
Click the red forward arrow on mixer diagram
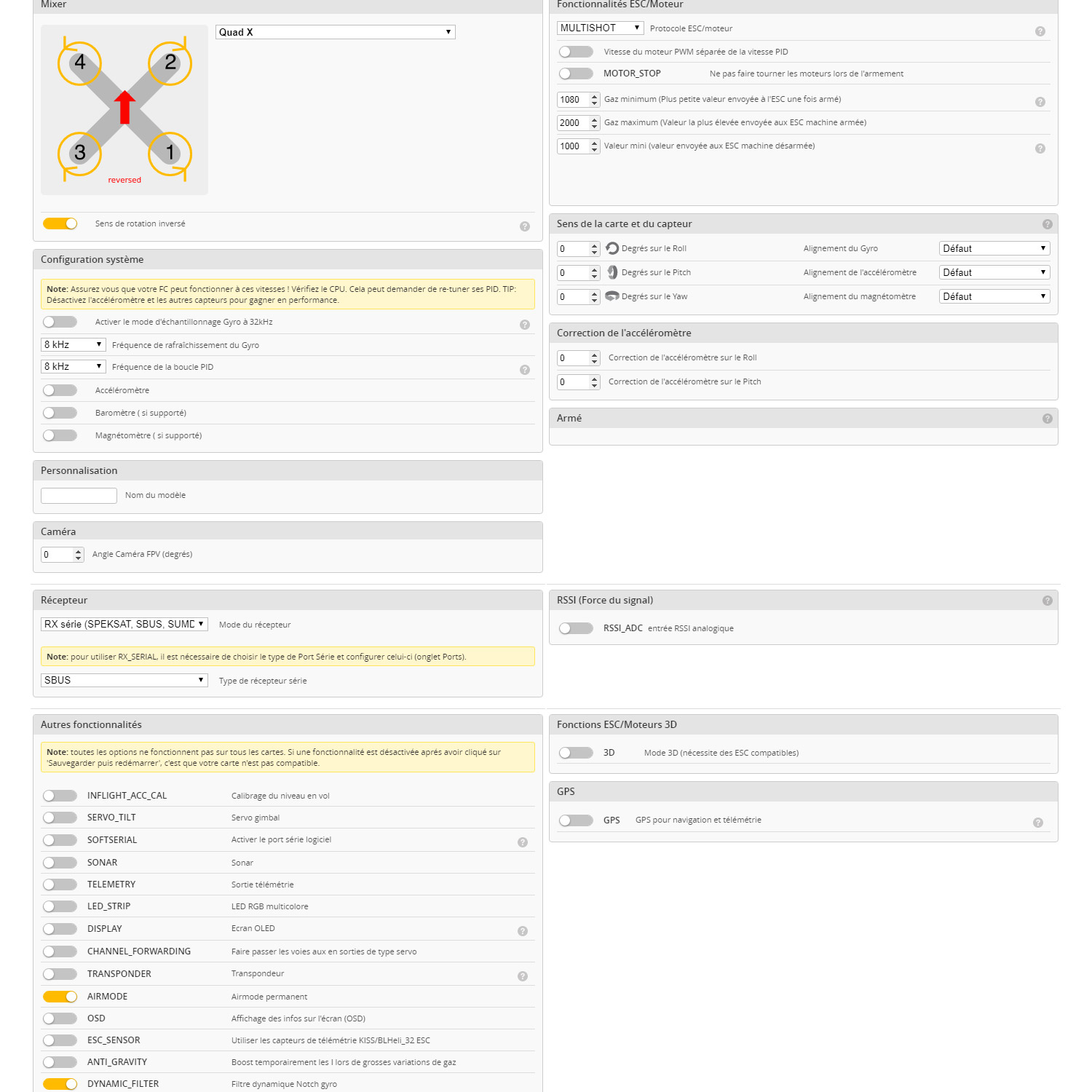click(x=124, y=107)
